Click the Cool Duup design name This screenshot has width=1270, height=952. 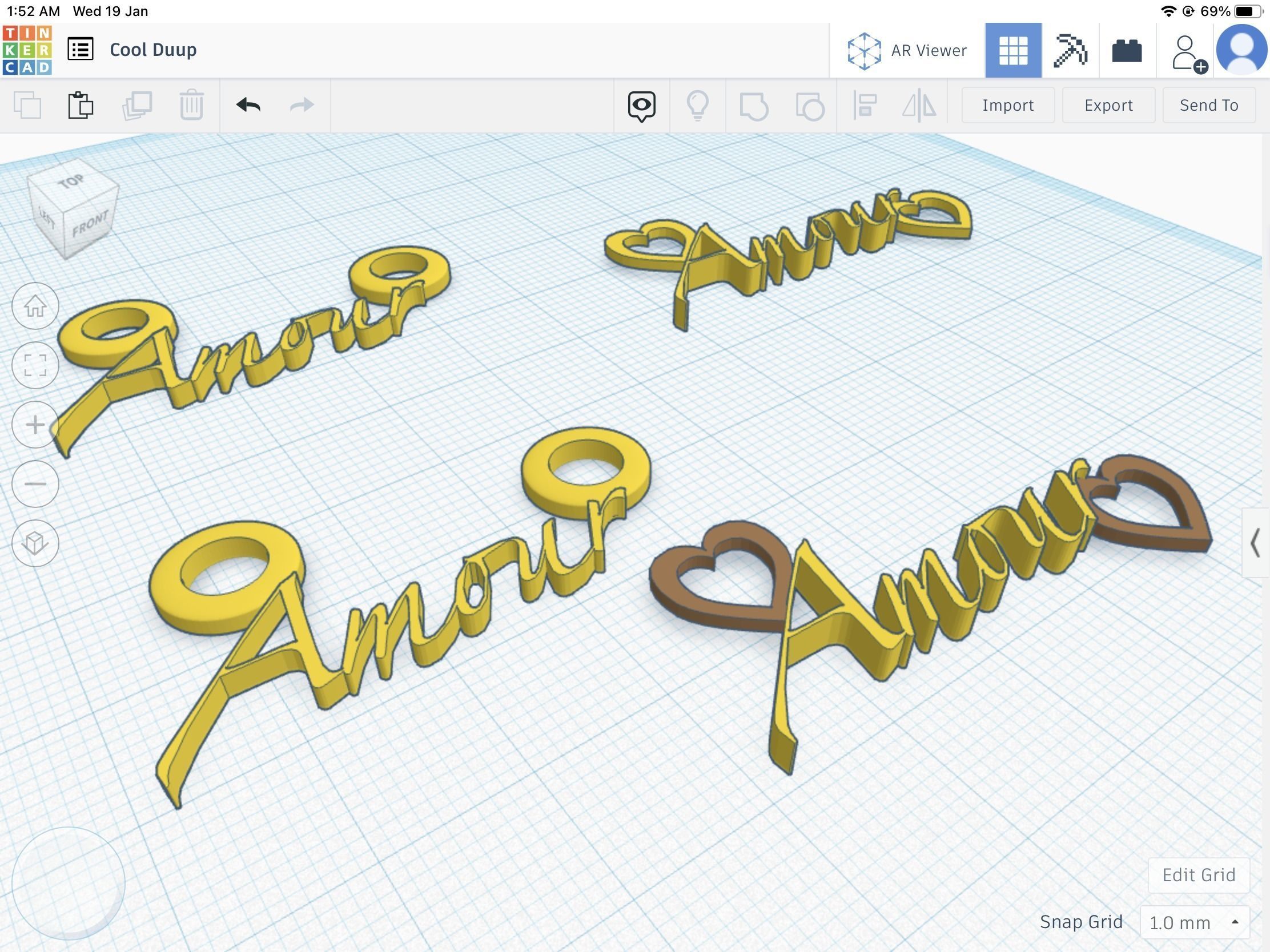click(153, 50)
